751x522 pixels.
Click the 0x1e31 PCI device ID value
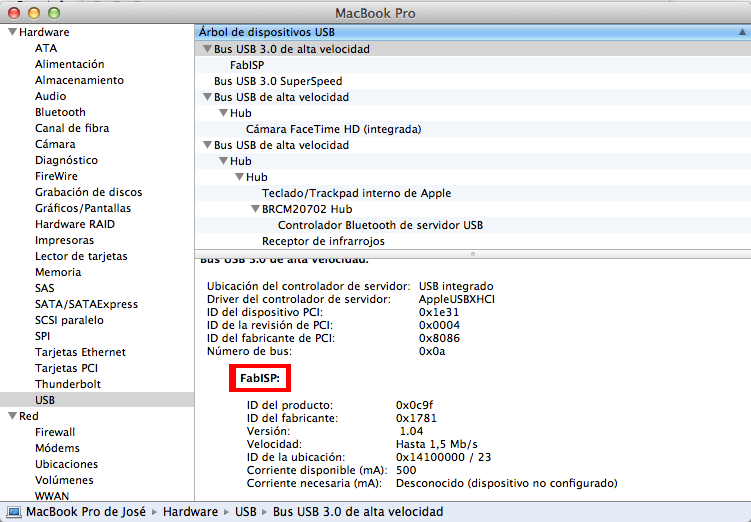(x=439, y=312)
